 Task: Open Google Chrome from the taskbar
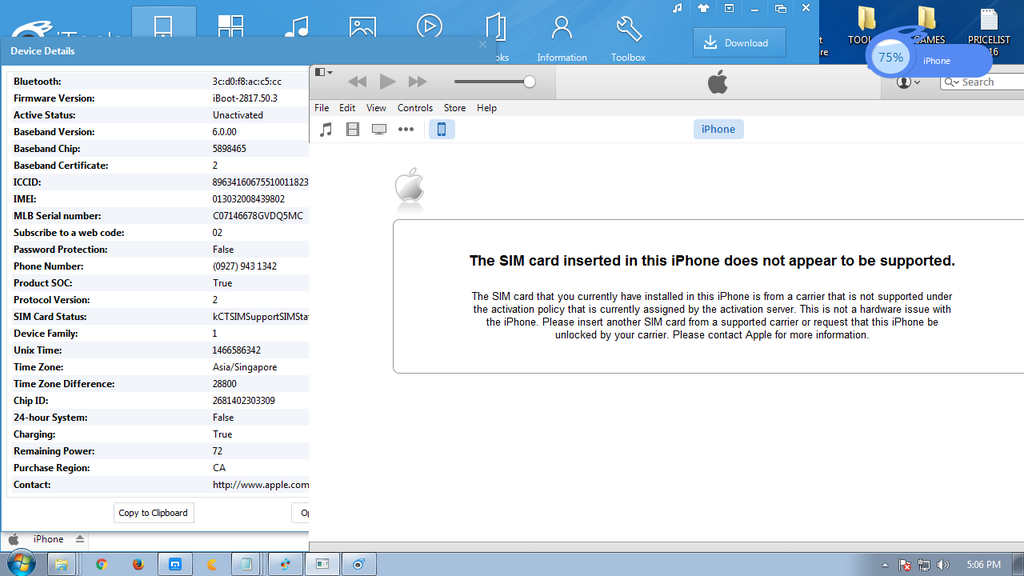tap(101, 564)
